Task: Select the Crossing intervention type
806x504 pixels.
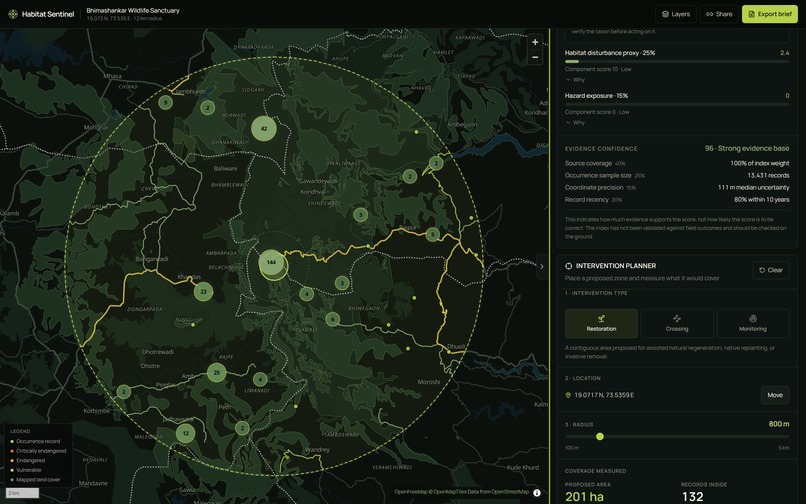Action: [677, 323]
